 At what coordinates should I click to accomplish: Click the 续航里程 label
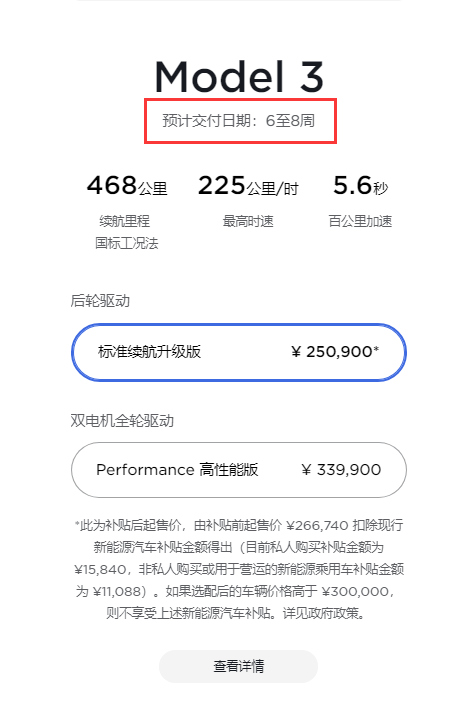(124, 221)
